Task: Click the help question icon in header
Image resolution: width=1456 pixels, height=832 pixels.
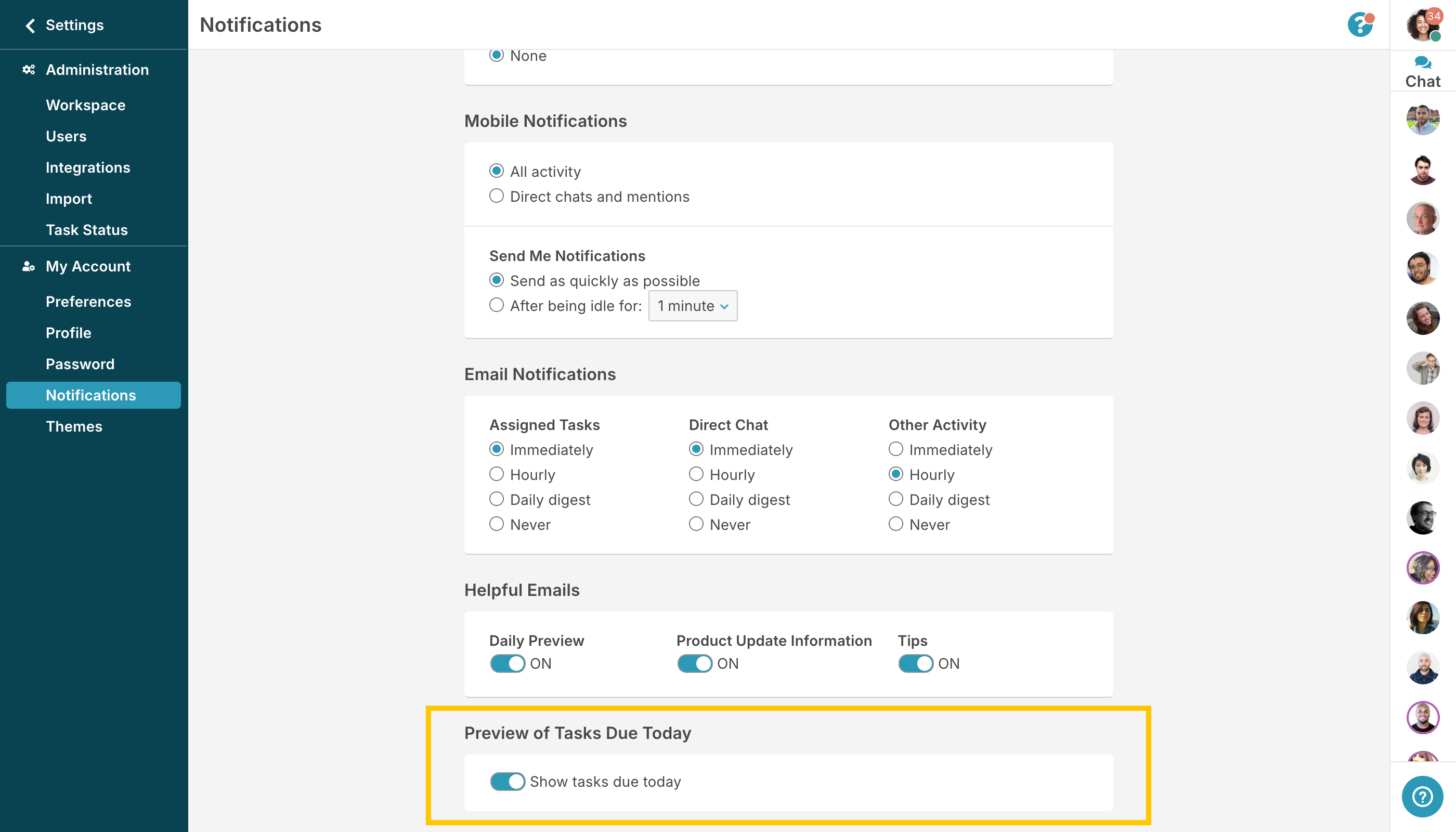Action: tap(1360, 25)
